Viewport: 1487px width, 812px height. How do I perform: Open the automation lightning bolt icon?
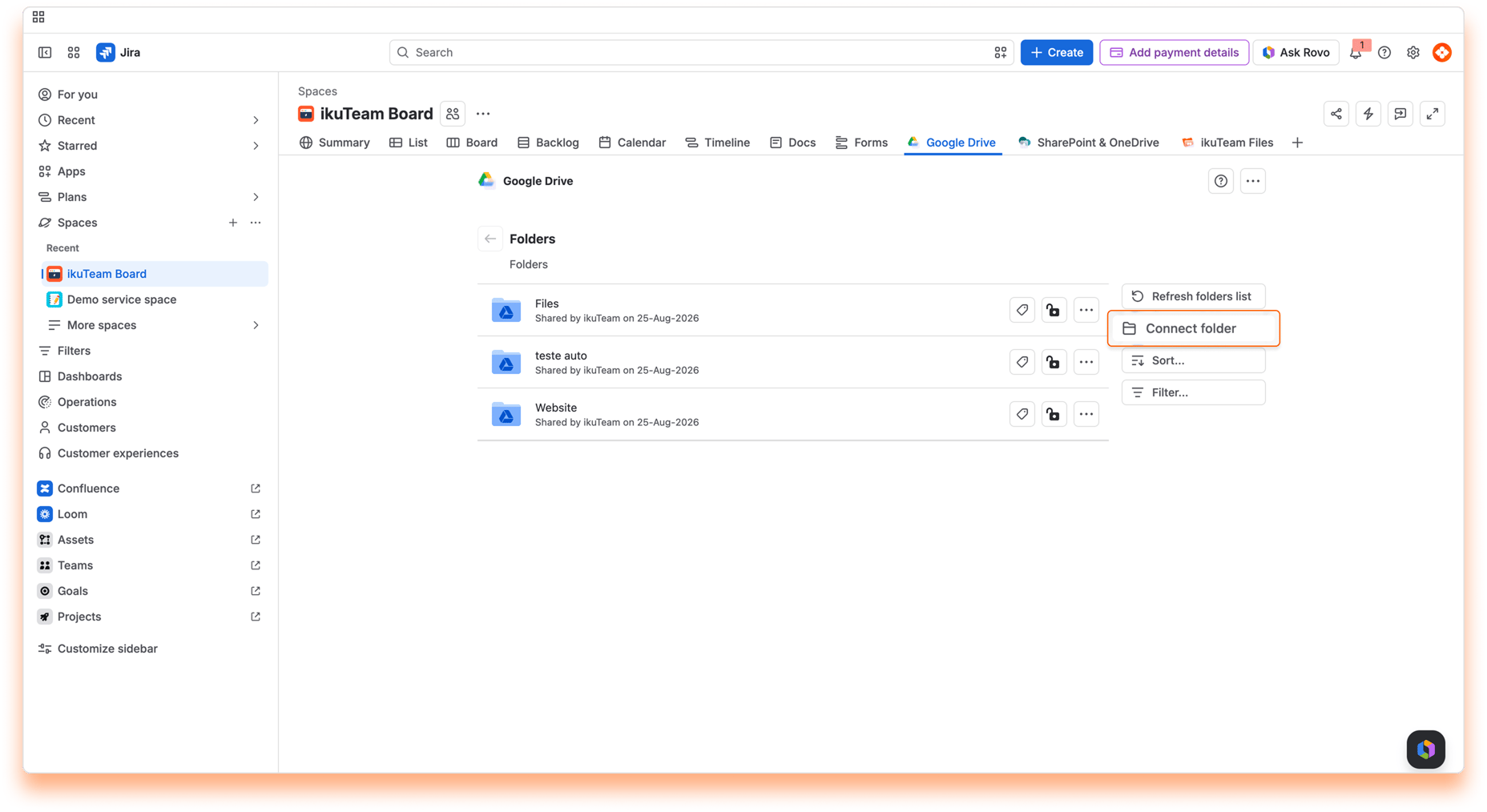coord(1368,114)
